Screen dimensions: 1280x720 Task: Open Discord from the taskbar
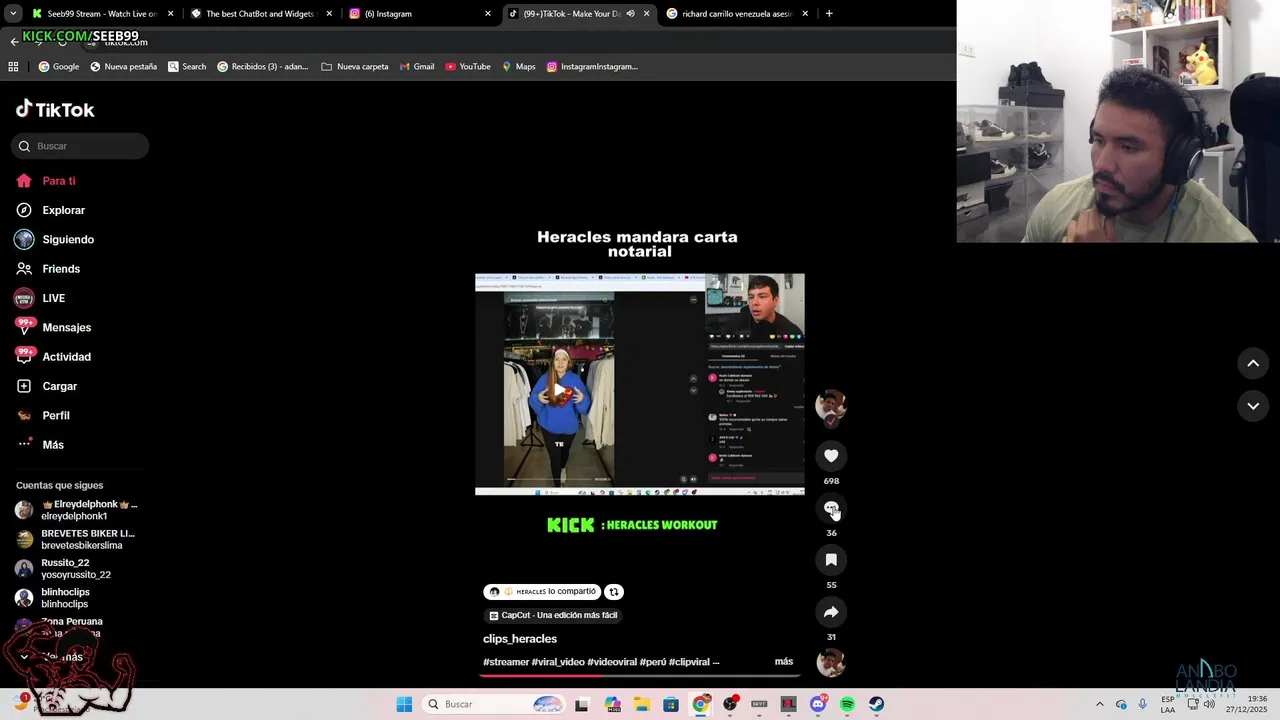pyautogui.click(x=818, y=704)
